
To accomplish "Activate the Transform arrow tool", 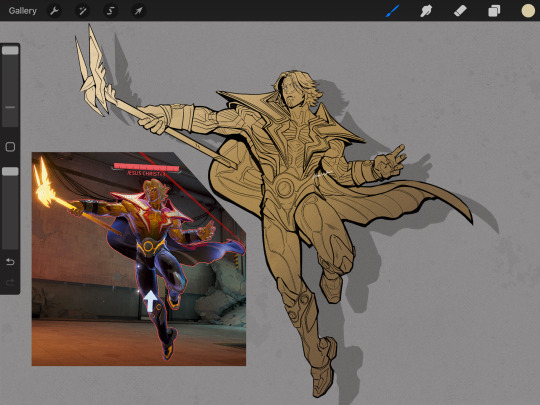I will pyautogui.click(x=138, y=11).
